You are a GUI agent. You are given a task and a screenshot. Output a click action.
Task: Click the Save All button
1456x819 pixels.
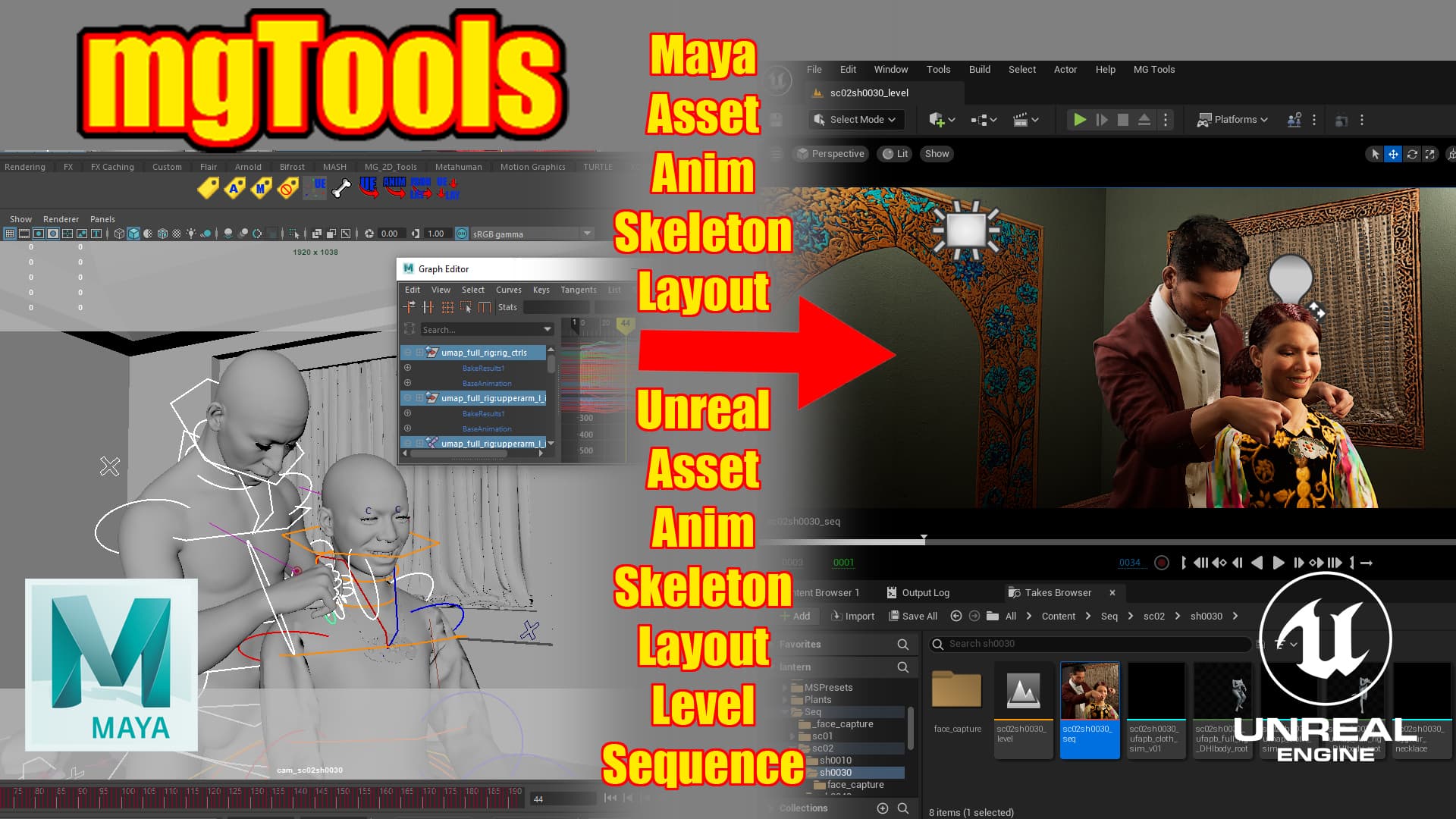coord(913,617)
